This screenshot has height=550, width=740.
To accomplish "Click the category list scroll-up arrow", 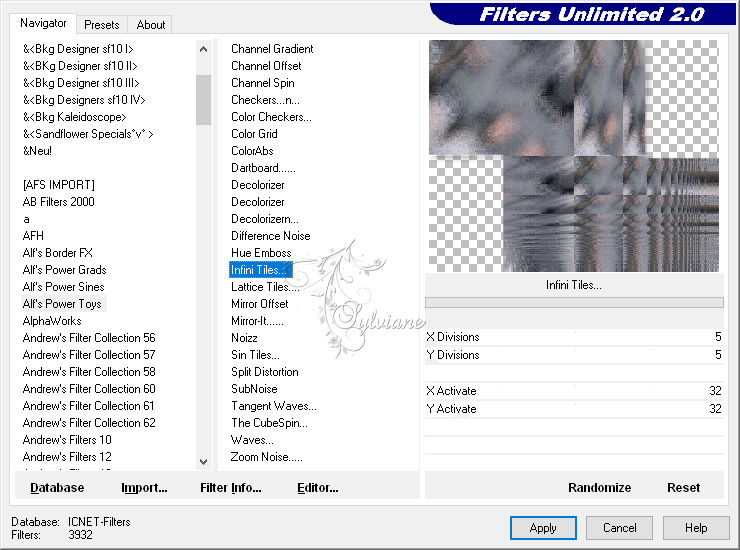I will point(203,49).
